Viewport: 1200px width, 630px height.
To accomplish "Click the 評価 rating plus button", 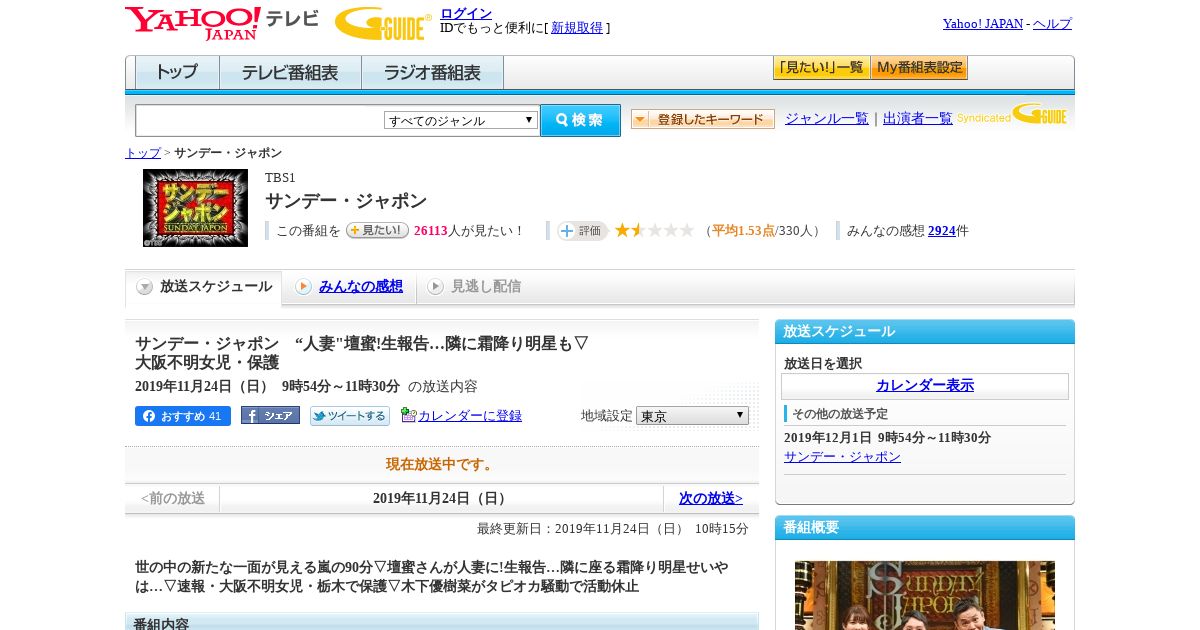I will (583, 231).
